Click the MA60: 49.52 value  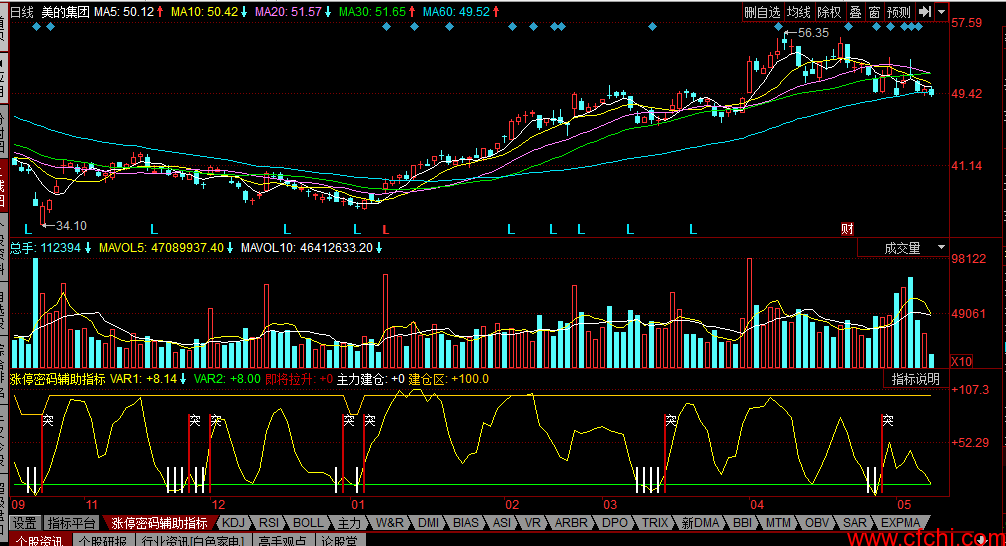click(456, 12)
